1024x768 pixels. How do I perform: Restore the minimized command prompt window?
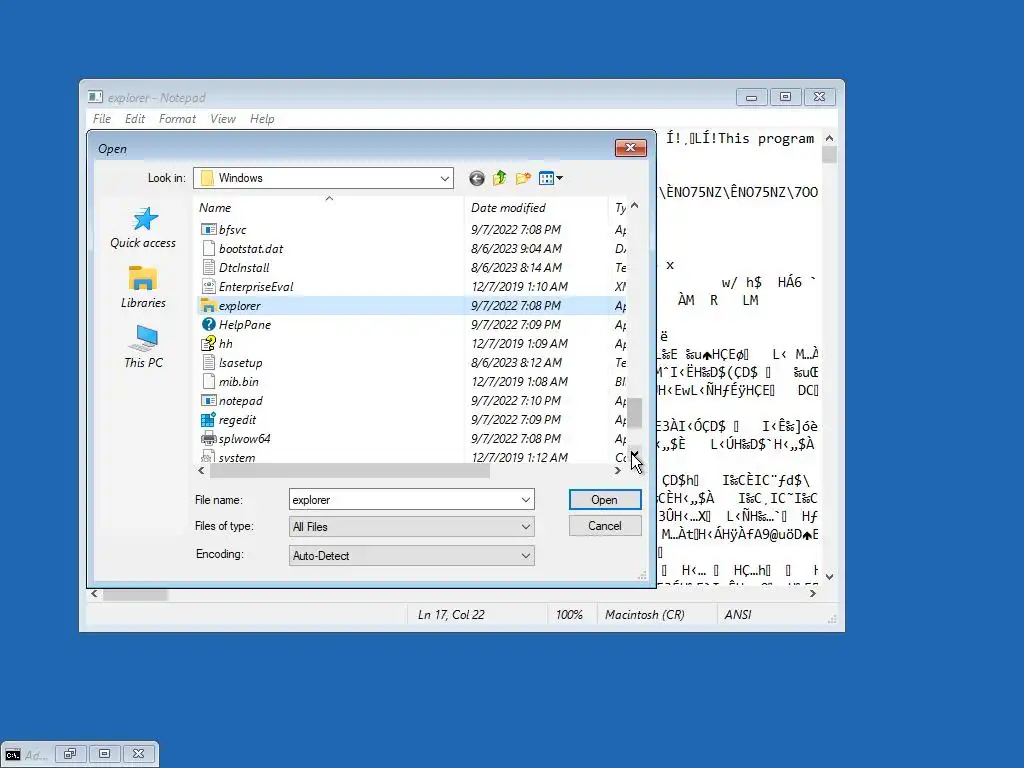click(70, 754)
